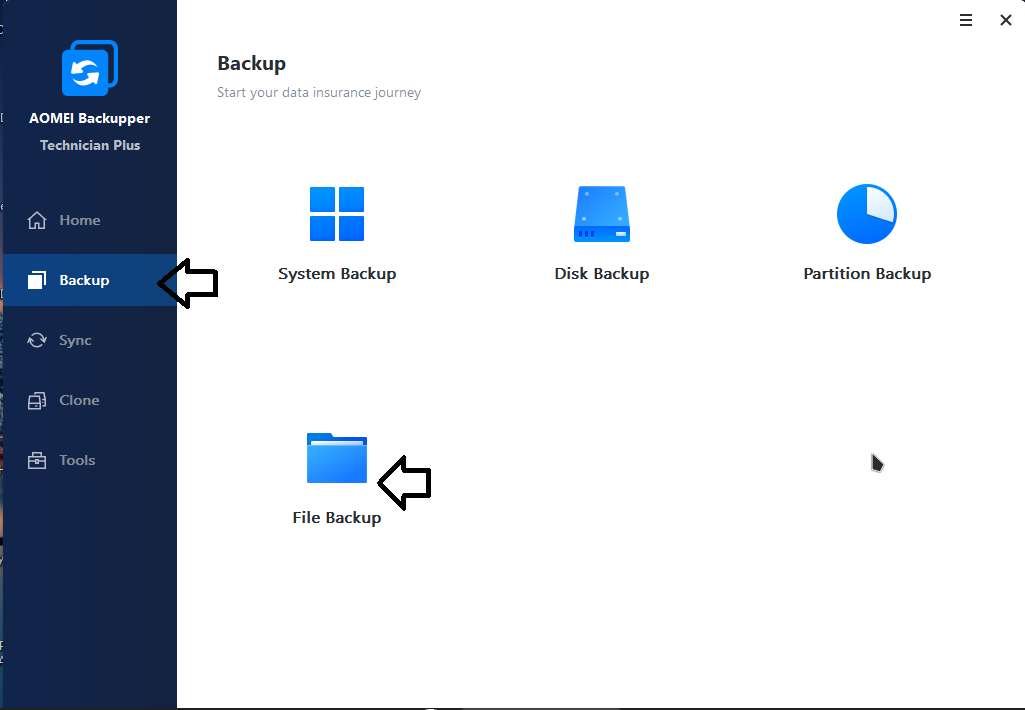Screen dimensions: 1025x710
Task: Click the Partition Backup text label
Action: coord(867,274)
